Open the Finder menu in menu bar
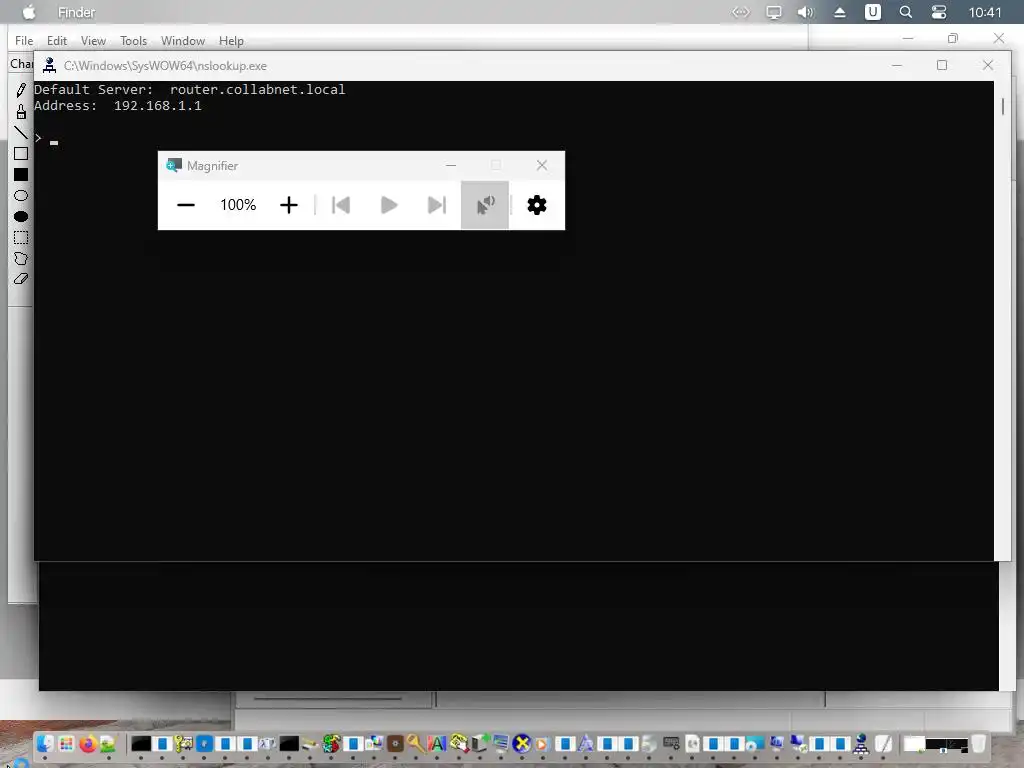1024x768 pixels. click(76, 12)
